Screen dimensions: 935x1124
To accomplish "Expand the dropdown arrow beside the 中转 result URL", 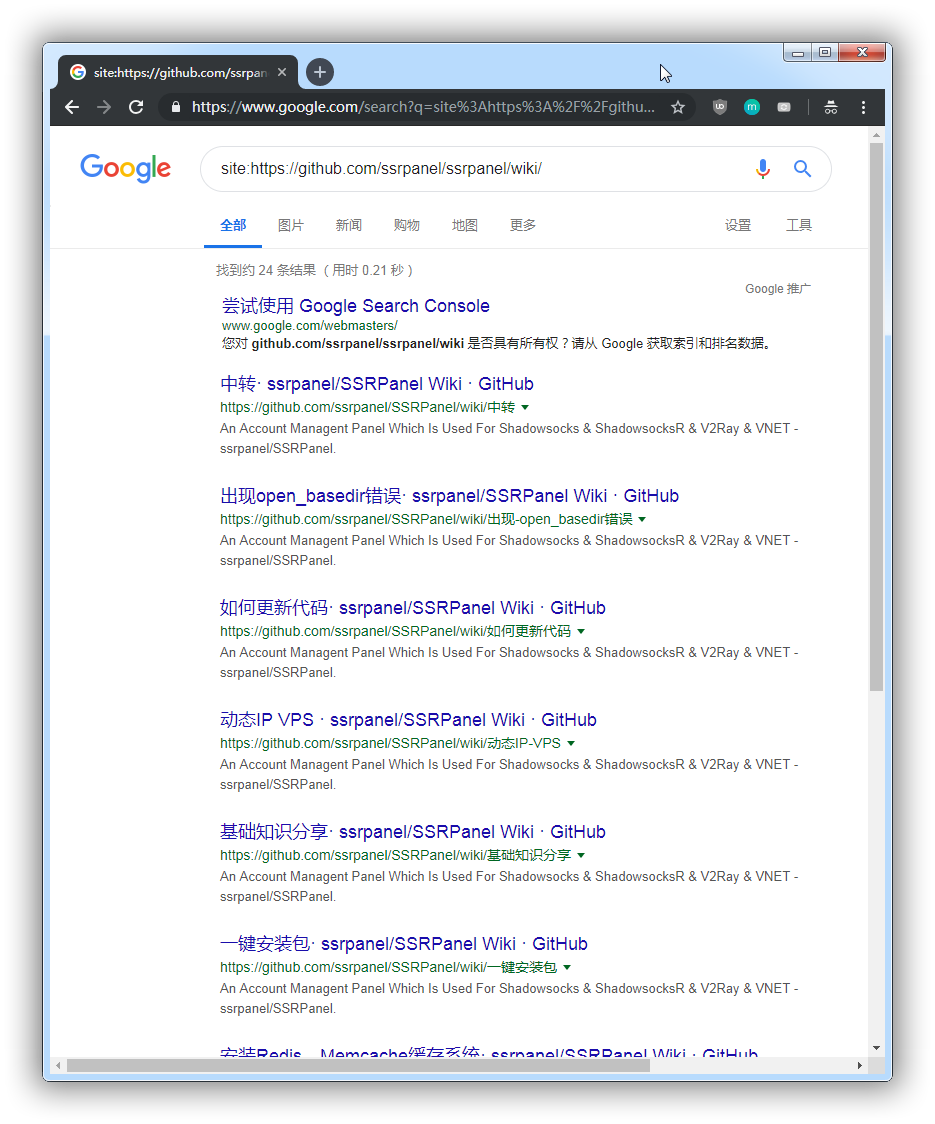I will pyautogui.click(x=525, y=407).
